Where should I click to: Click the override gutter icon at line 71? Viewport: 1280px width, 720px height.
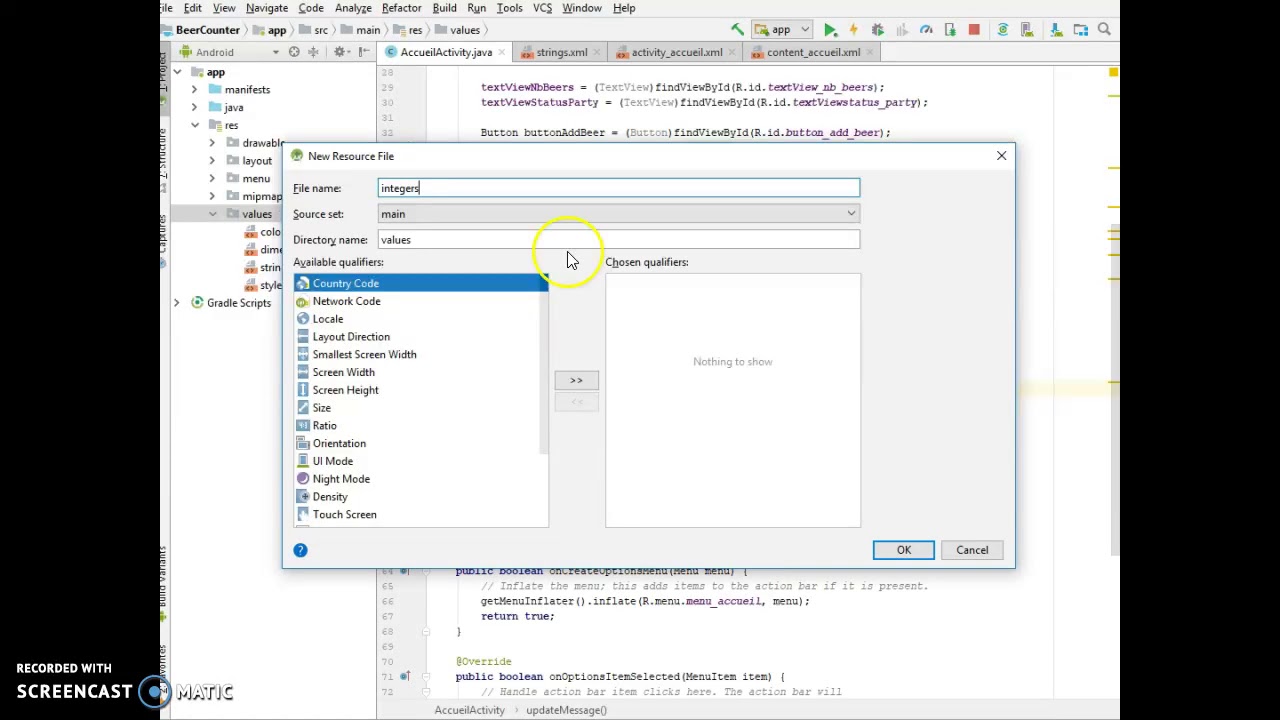coord(404,677)
